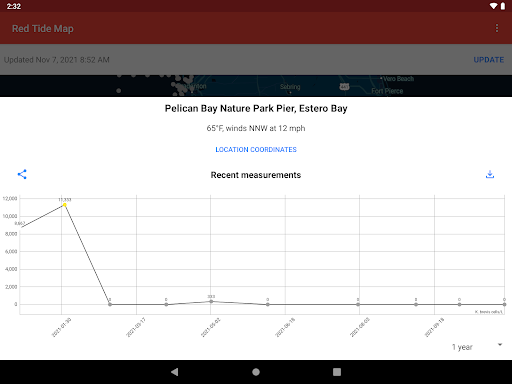Tap the share icon beside Recent measurements
The width and height of the screenshot is (512, 384).
[22, 174]
